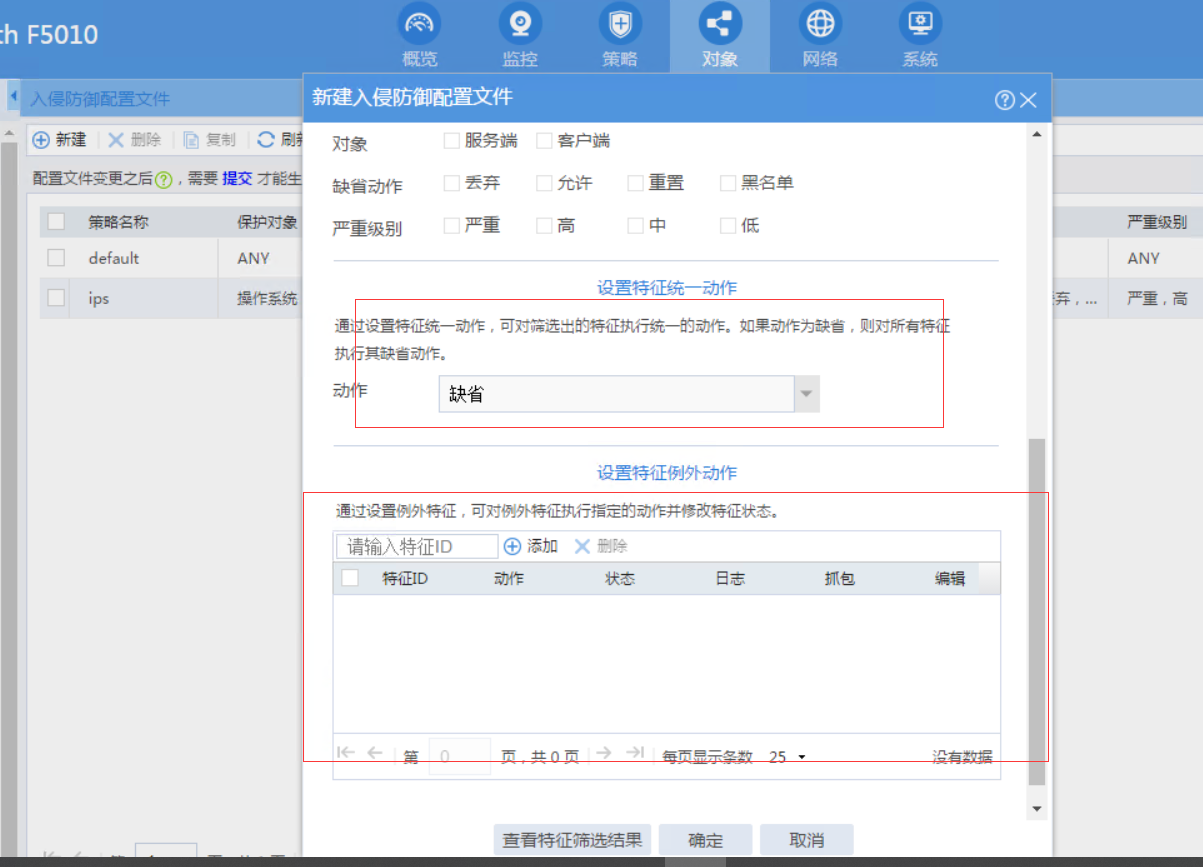Collapse the left navigation panel arrow
The width and height of the screenshot is (1203, 867).
[x=14, y=97]
